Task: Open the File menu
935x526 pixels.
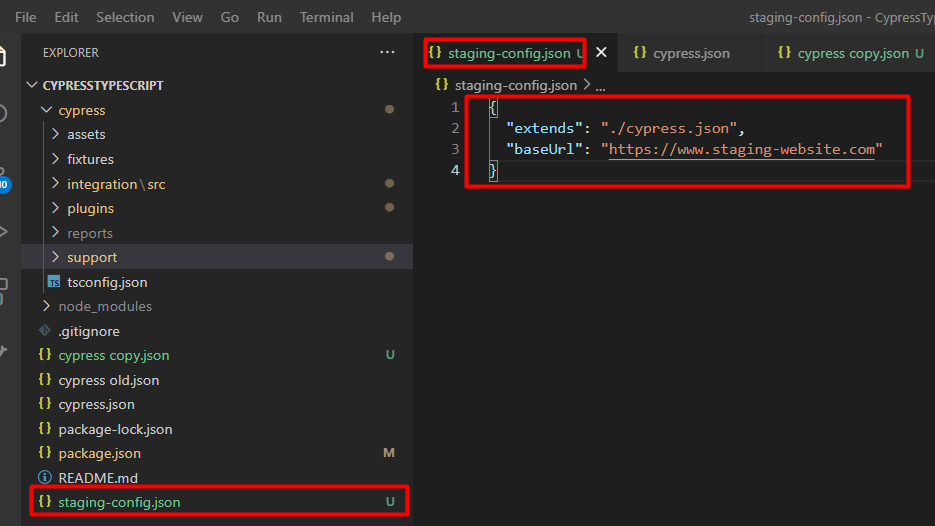Action: 26,17
